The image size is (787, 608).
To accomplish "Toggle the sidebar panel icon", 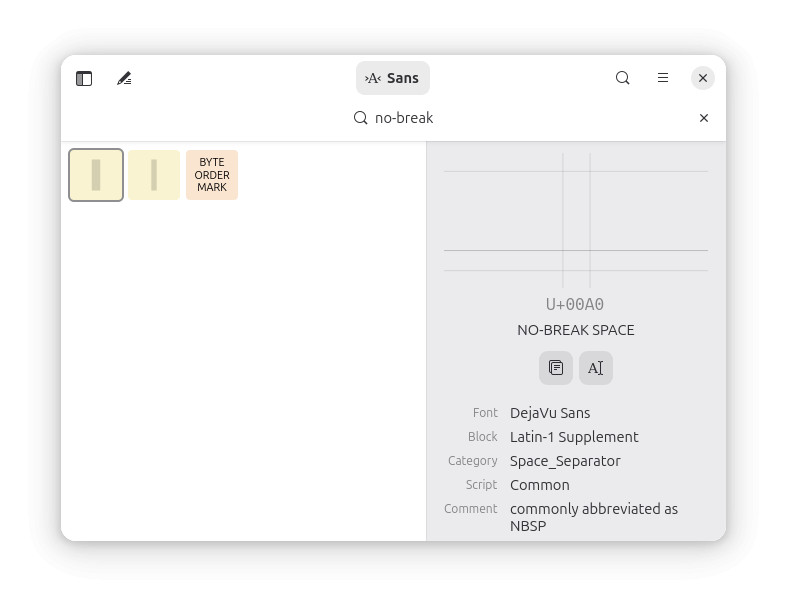I will [x=84, y=78].
